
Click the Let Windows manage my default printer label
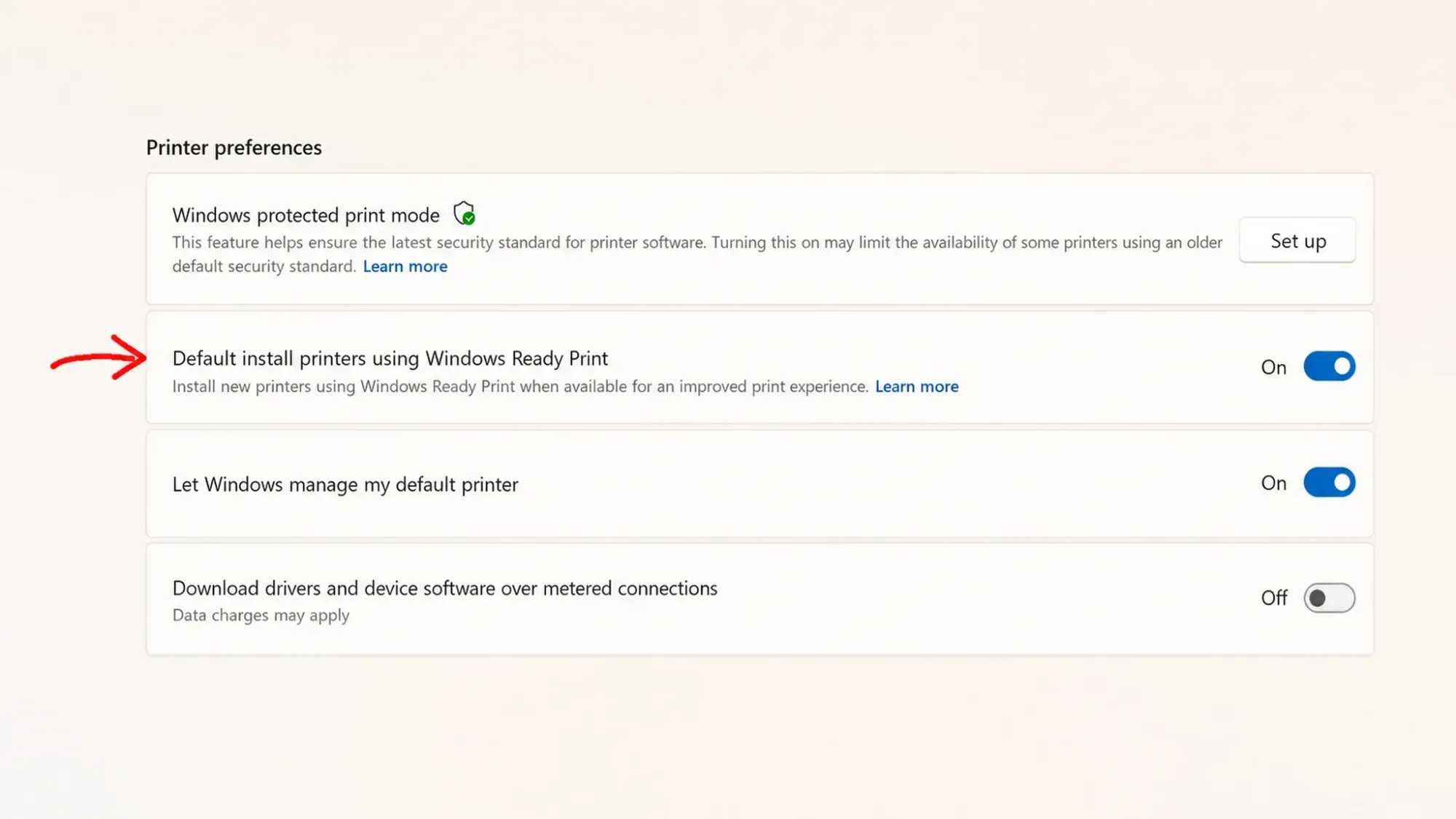coord(345,485)
